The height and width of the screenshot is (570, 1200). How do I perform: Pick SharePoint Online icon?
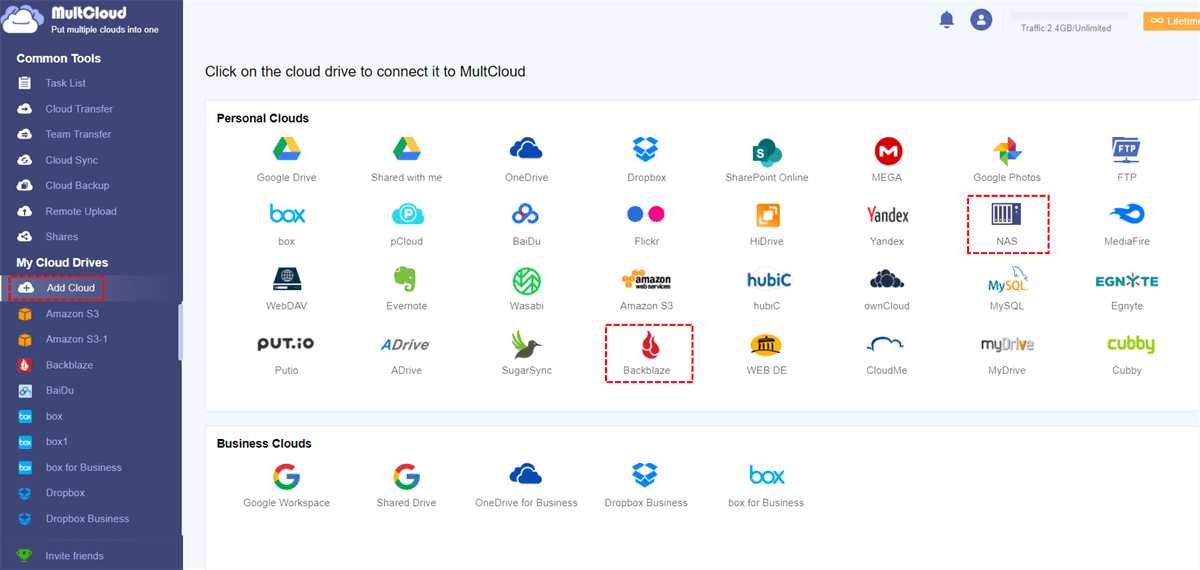(x=766, y=151)
